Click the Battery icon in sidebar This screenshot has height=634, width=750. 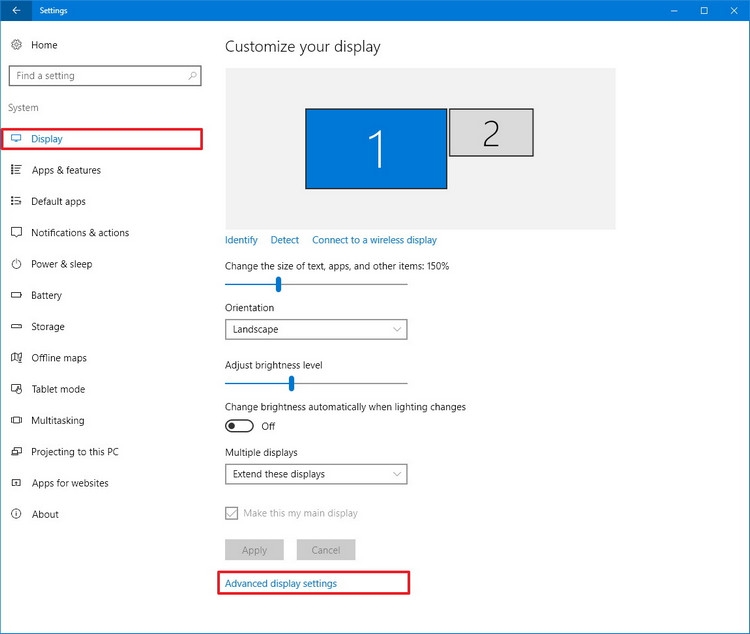(x=16, y=295)
